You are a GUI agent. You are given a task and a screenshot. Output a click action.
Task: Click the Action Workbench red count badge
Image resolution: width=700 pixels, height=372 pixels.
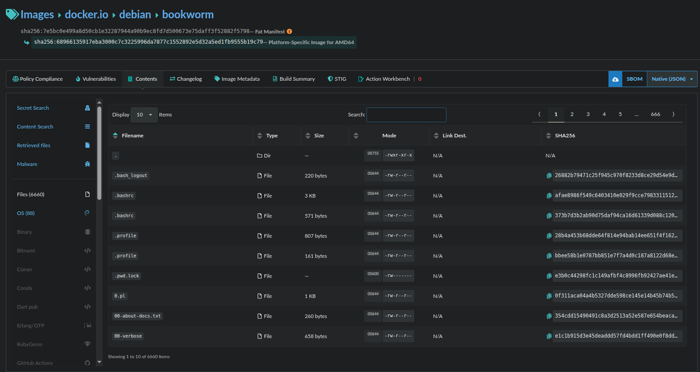click(420, 79)
